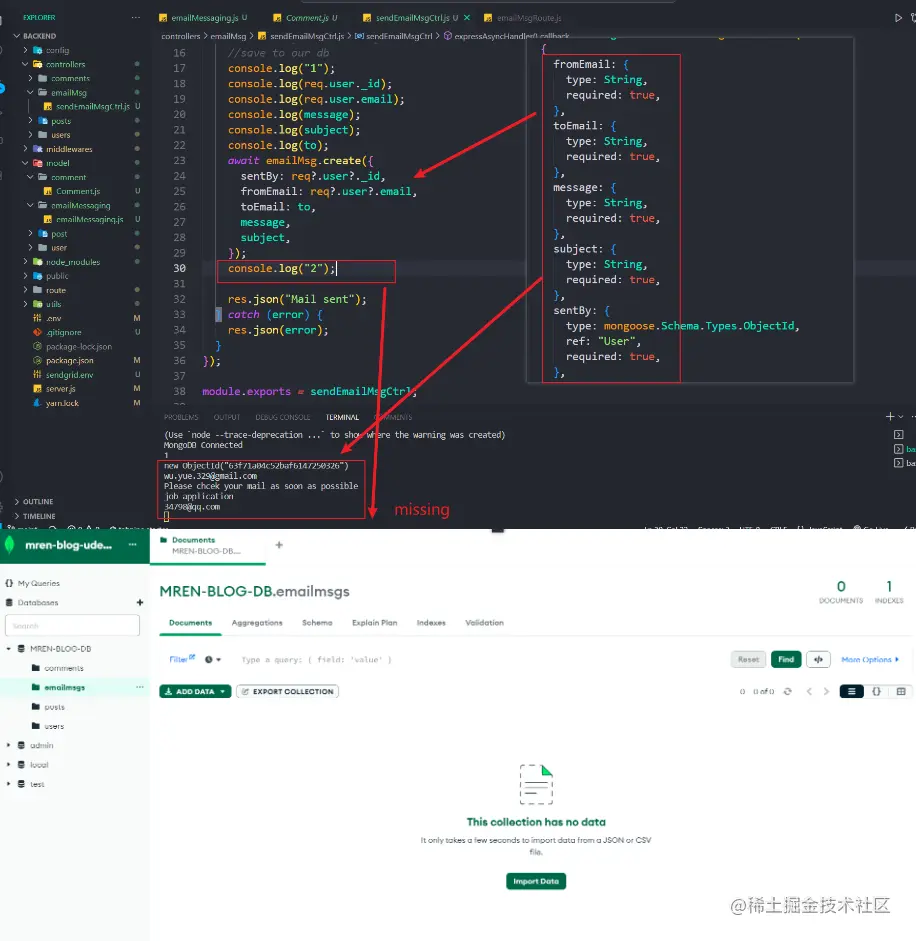This screenshot has width=916, height=941.
Task: Open sendgrid.env file
Action: pos(70,374)
